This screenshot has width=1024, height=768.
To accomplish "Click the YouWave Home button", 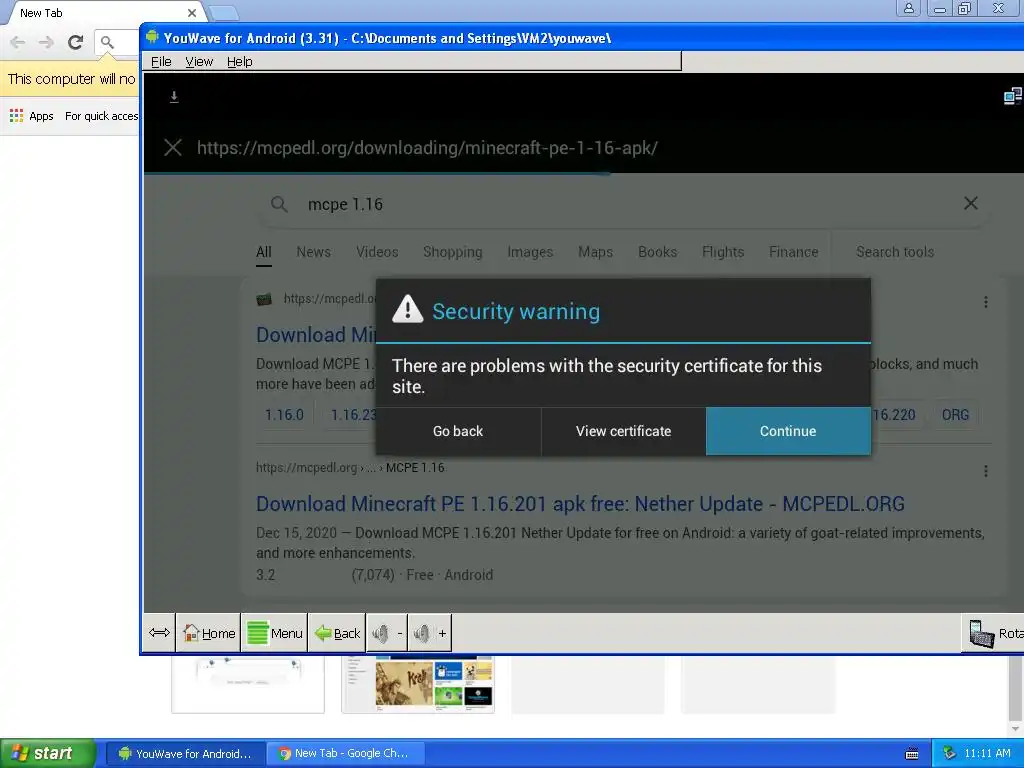I will 209,633.
